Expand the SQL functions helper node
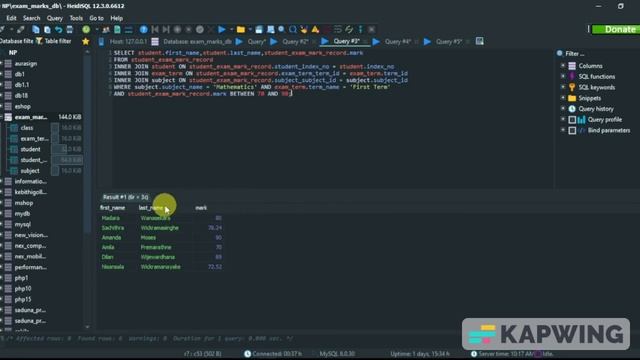This screenshot has width=640, height=360. pyautogui.click(x=563, y=76)
